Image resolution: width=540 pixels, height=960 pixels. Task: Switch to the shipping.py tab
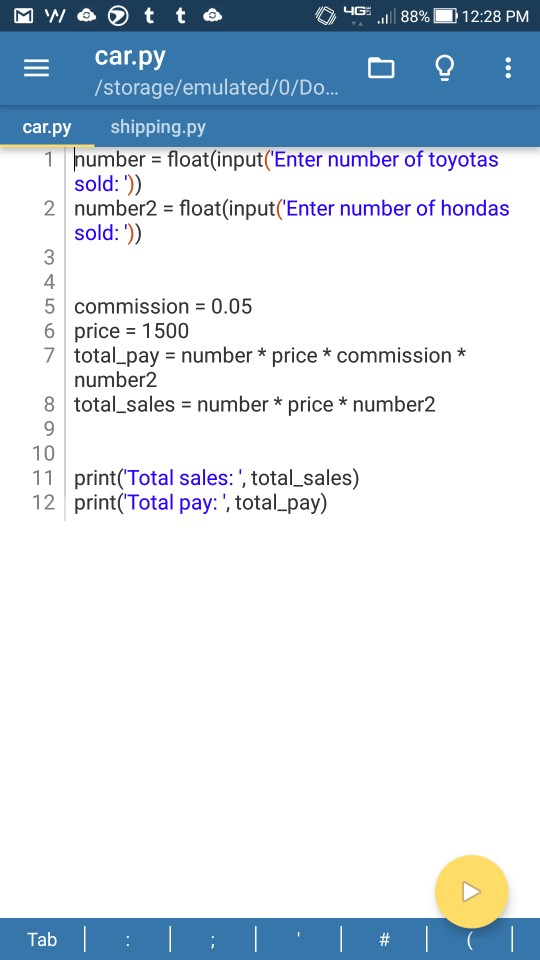click(x=158, y=127)
